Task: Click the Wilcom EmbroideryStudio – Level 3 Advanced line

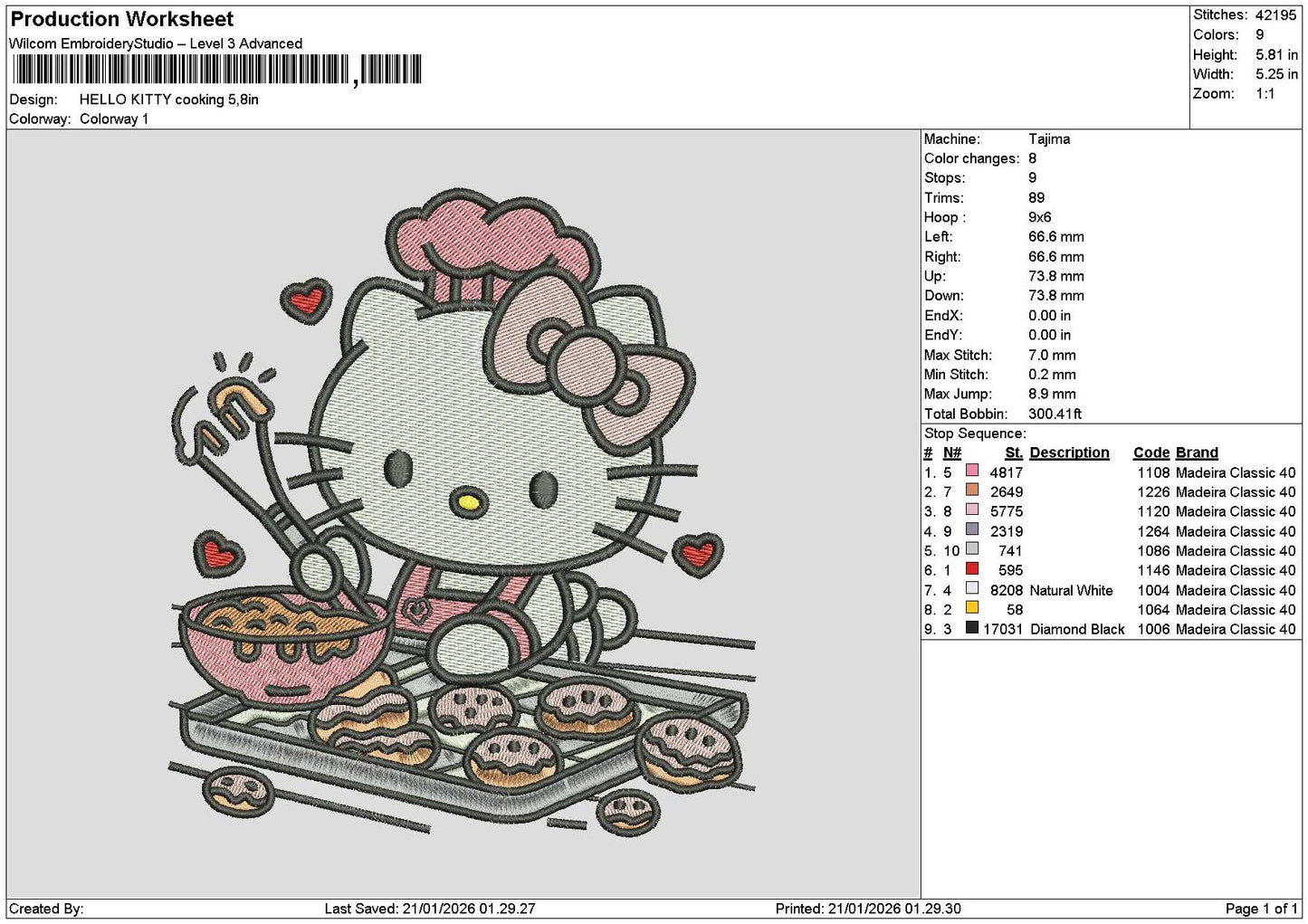Action: [156, 43]
